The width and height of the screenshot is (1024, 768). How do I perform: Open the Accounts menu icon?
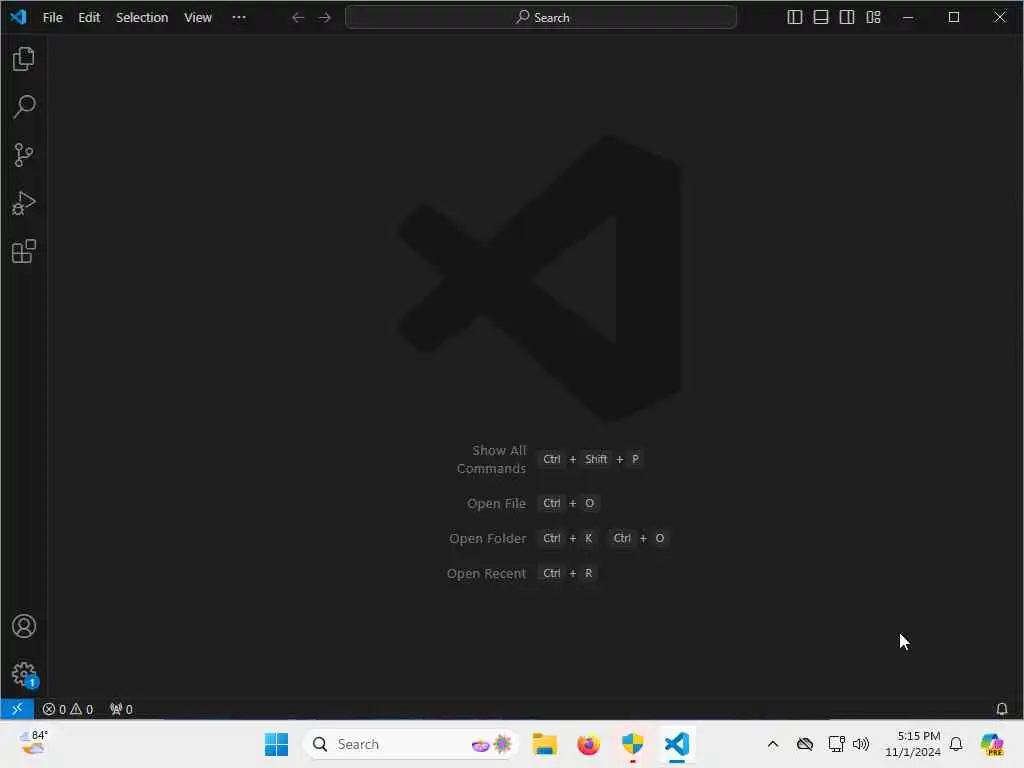(24, 626)
